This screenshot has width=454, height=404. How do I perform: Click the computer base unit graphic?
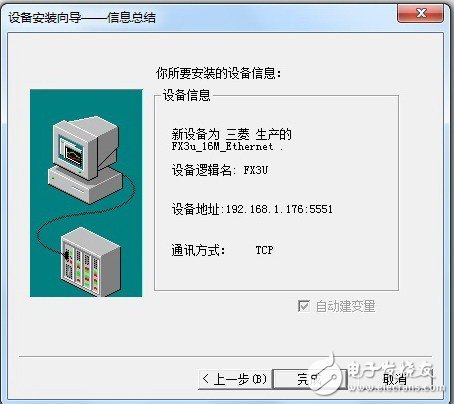[85, 184]
